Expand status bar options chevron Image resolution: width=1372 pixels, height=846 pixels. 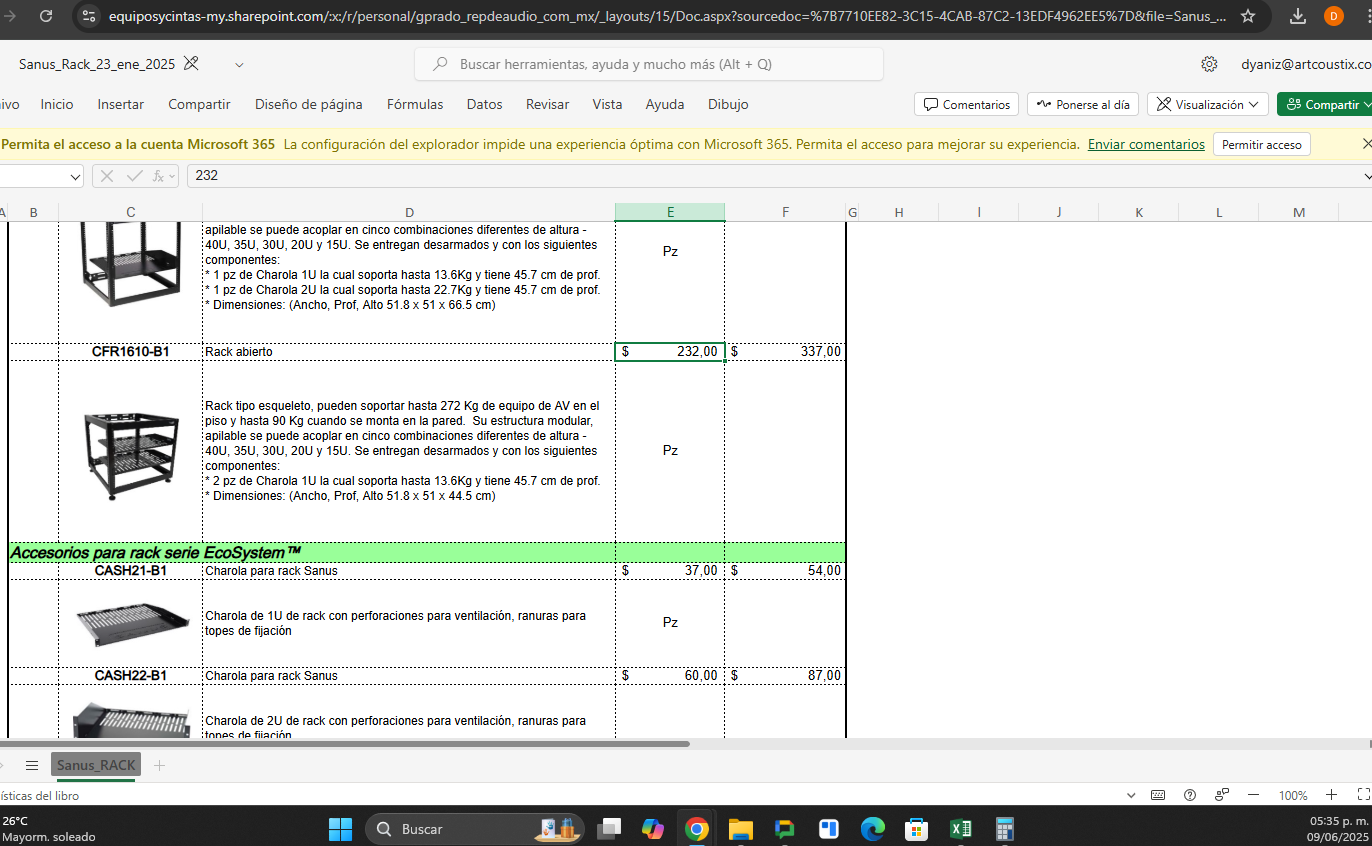(x=1131, y=795)
